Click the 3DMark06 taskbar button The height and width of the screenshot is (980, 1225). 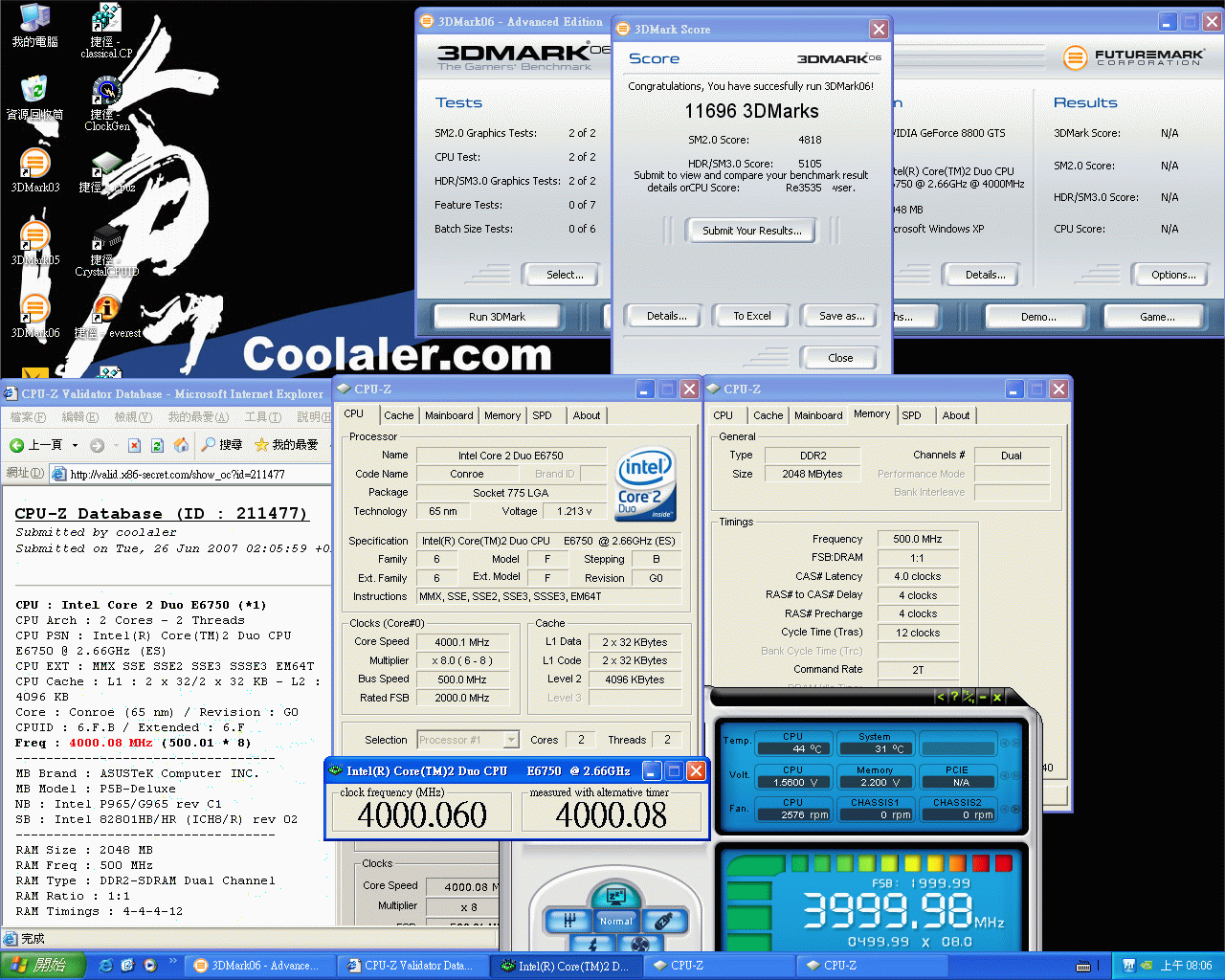coord(258,966)
